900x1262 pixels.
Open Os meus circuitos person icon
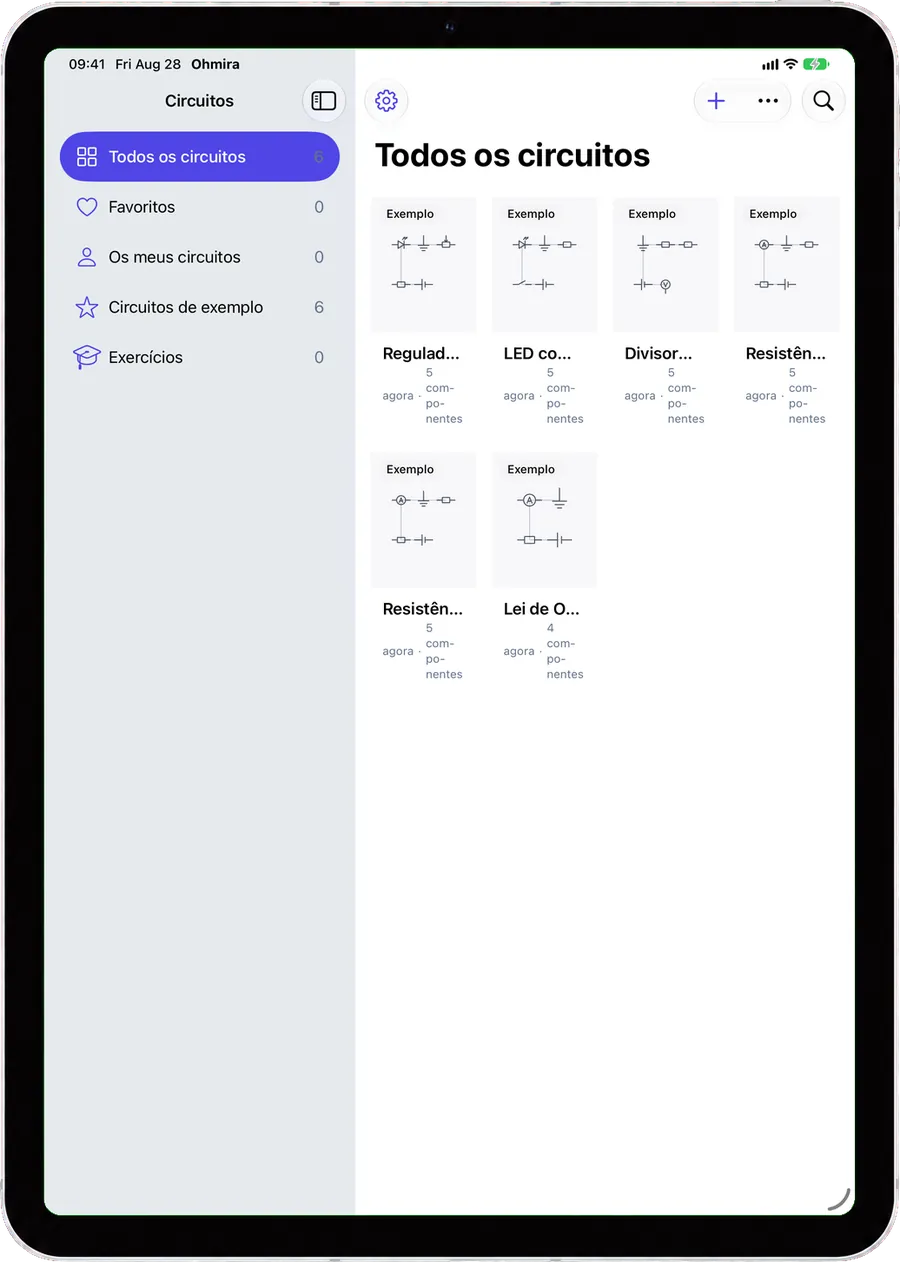87,257
